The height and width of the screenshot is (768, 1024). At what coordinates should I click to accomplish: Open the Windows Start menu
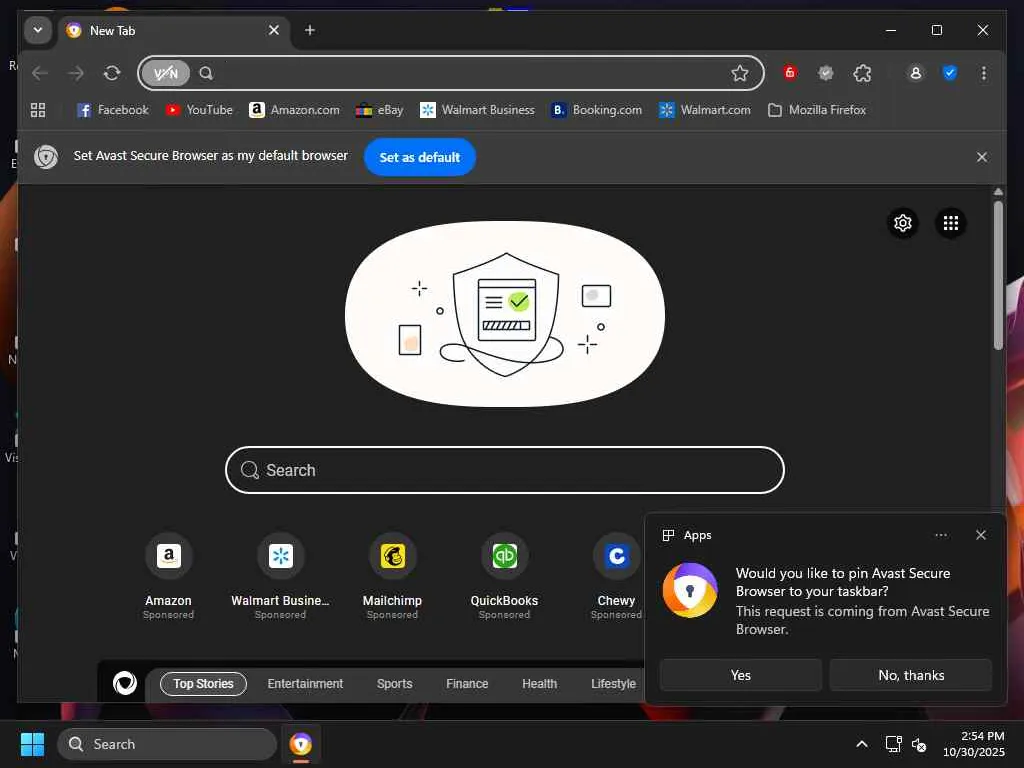pos(33,744)
